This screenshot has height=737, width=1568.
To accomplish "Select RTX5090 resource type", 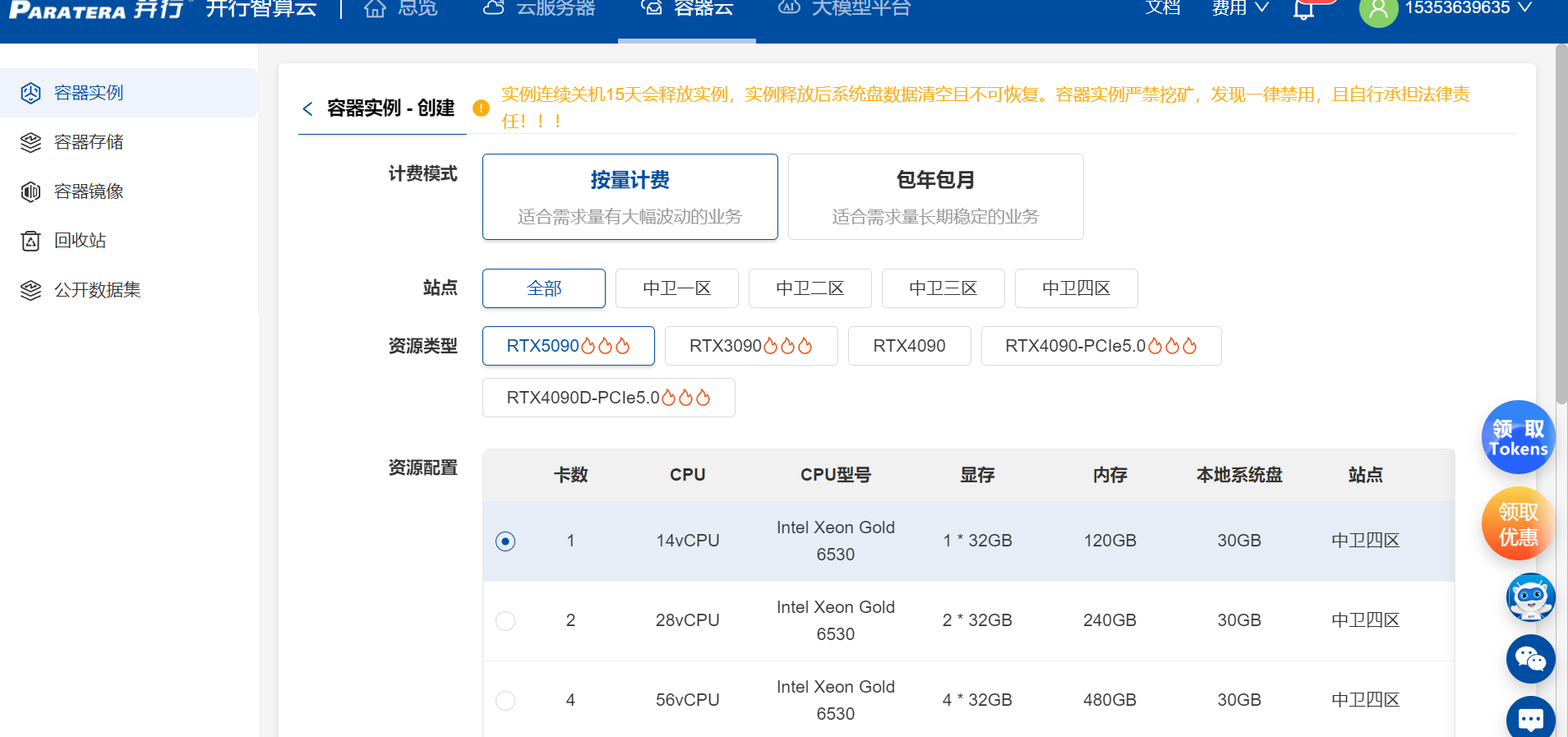I will click(x=569, y=346).
